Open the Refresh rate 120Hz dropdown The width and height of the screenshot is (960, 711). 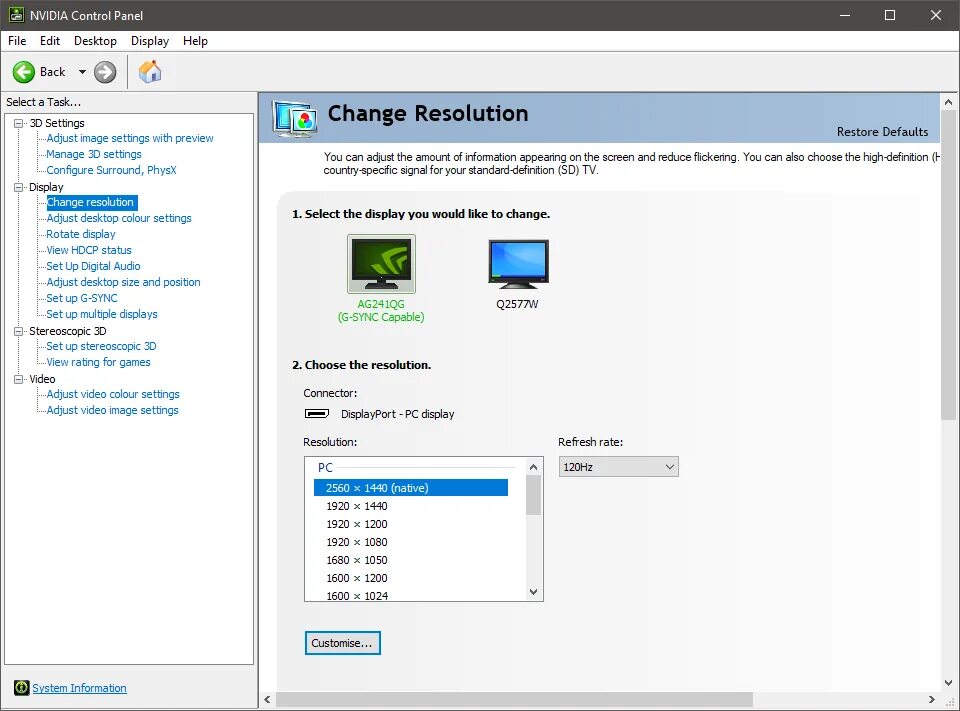click(x=618, y=467)
